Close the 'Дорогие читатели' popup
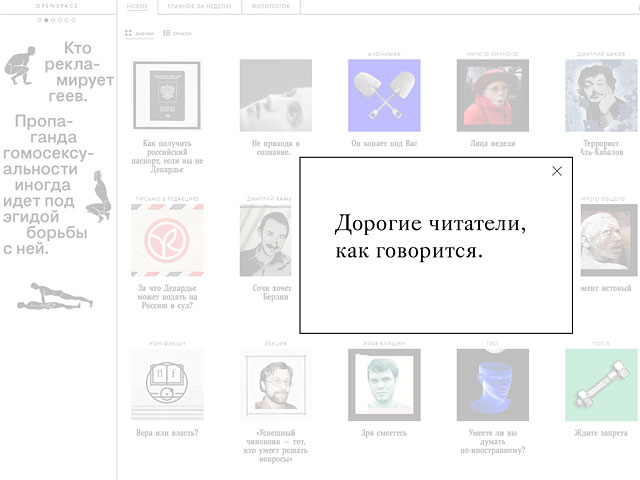 click(x=557, y=171)
